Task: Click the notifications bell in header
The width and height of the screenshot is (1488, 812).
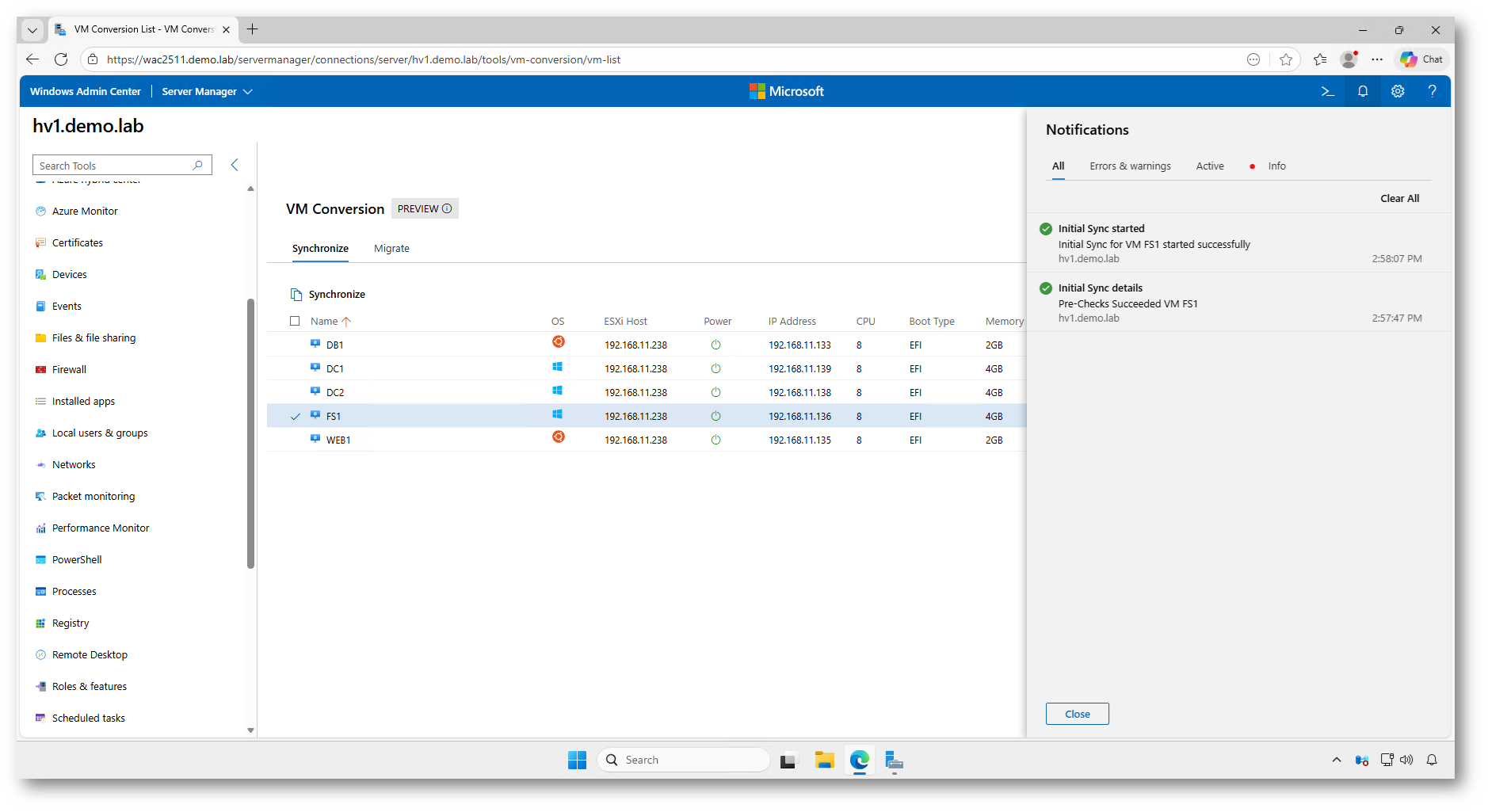Action: [1362, 91]
